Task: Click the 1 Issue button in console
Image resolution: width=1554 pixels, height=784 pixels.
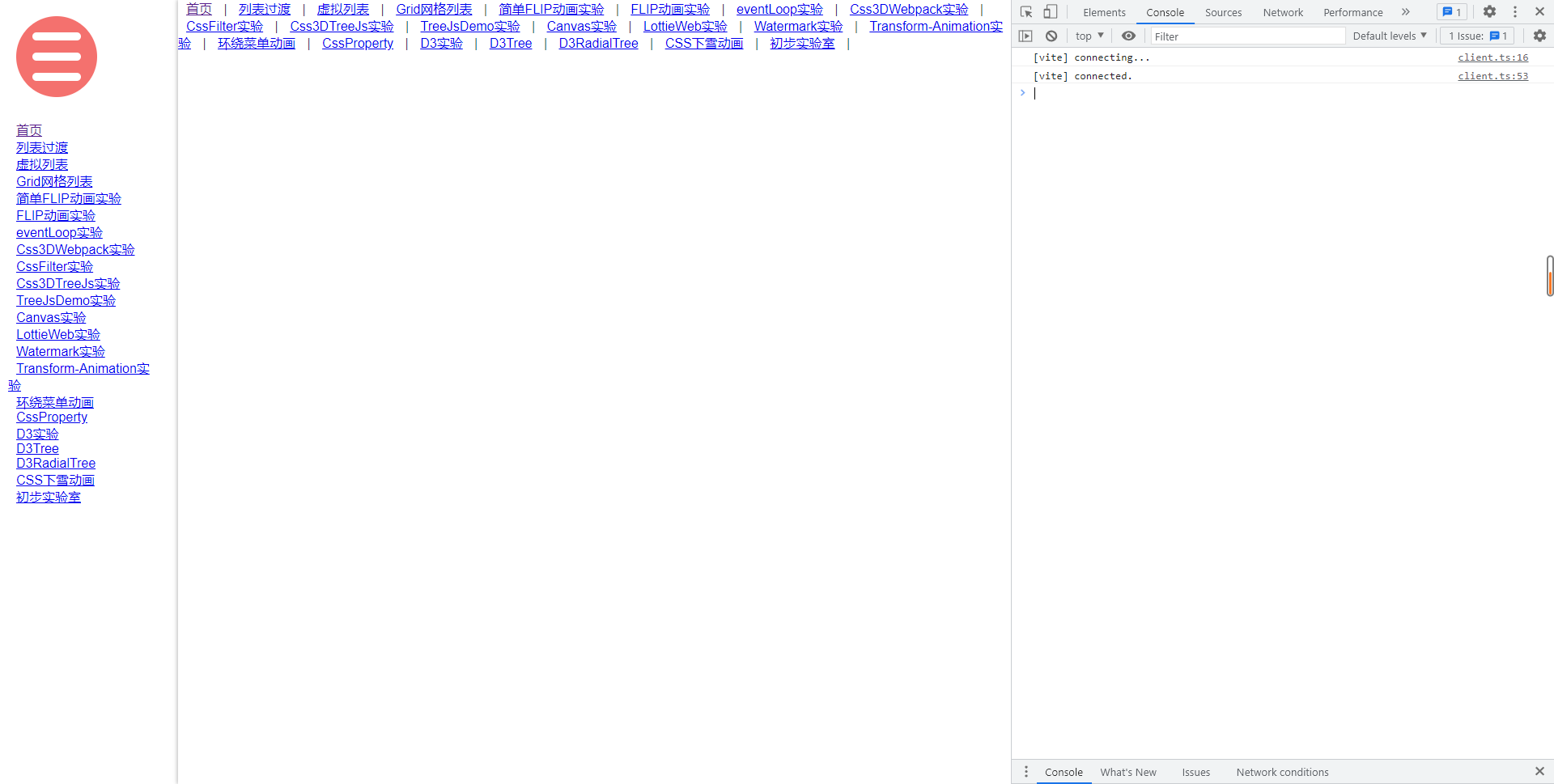Action: [x=1478, y=36]
